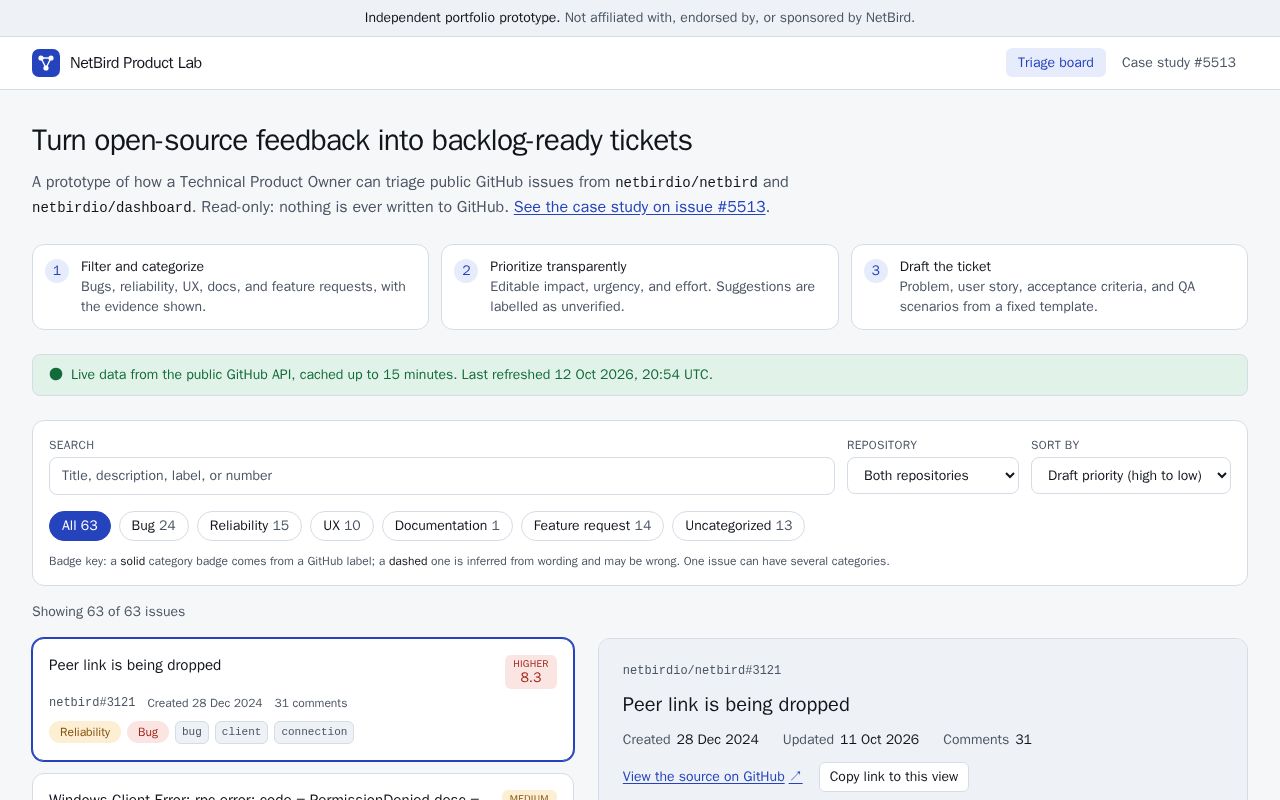Click Copy link to this view button

tap(894, 777)
